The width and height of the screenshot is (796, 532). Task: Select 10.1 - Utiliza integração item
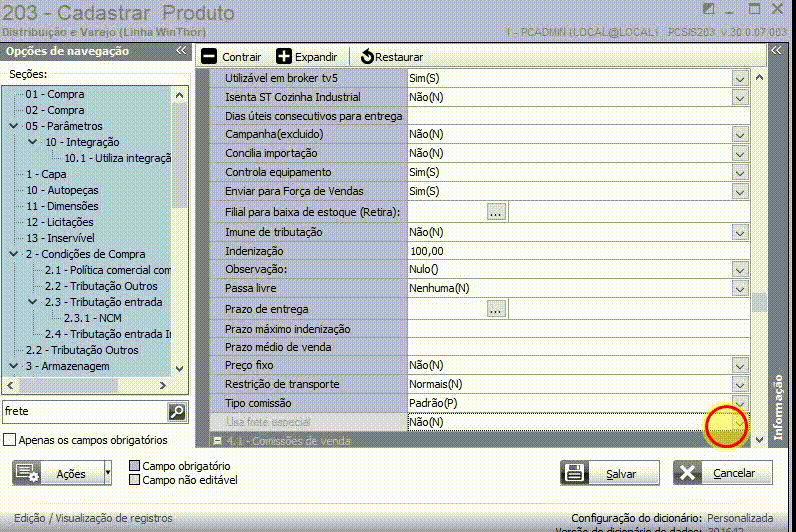[x=118, y=158]
